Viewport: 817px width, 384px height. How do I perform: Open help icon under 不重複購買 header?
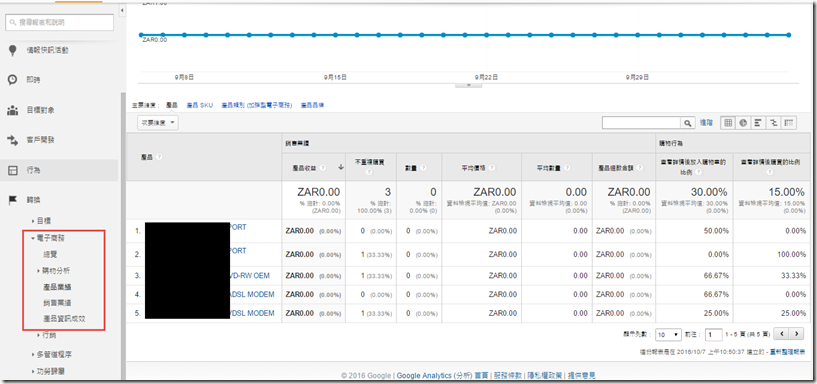(370, 171)
